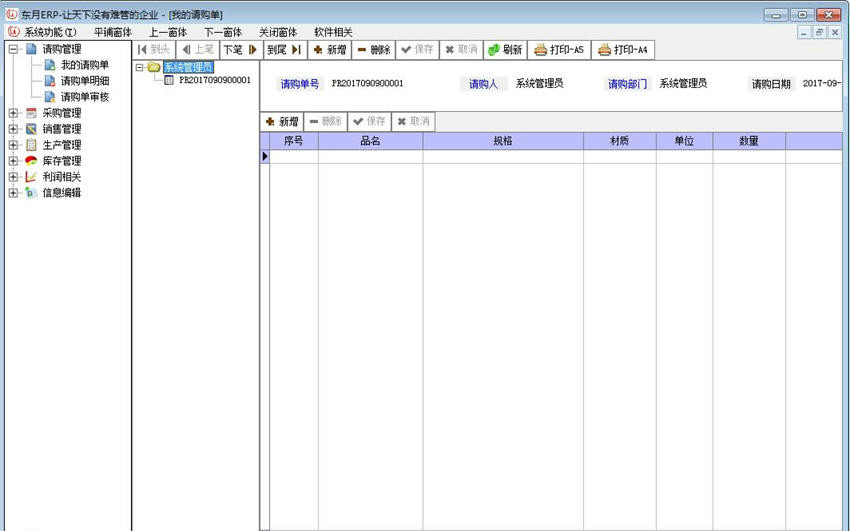
Task: Refresh the list with 刷新 button
Action: click(x=505, y=50)
